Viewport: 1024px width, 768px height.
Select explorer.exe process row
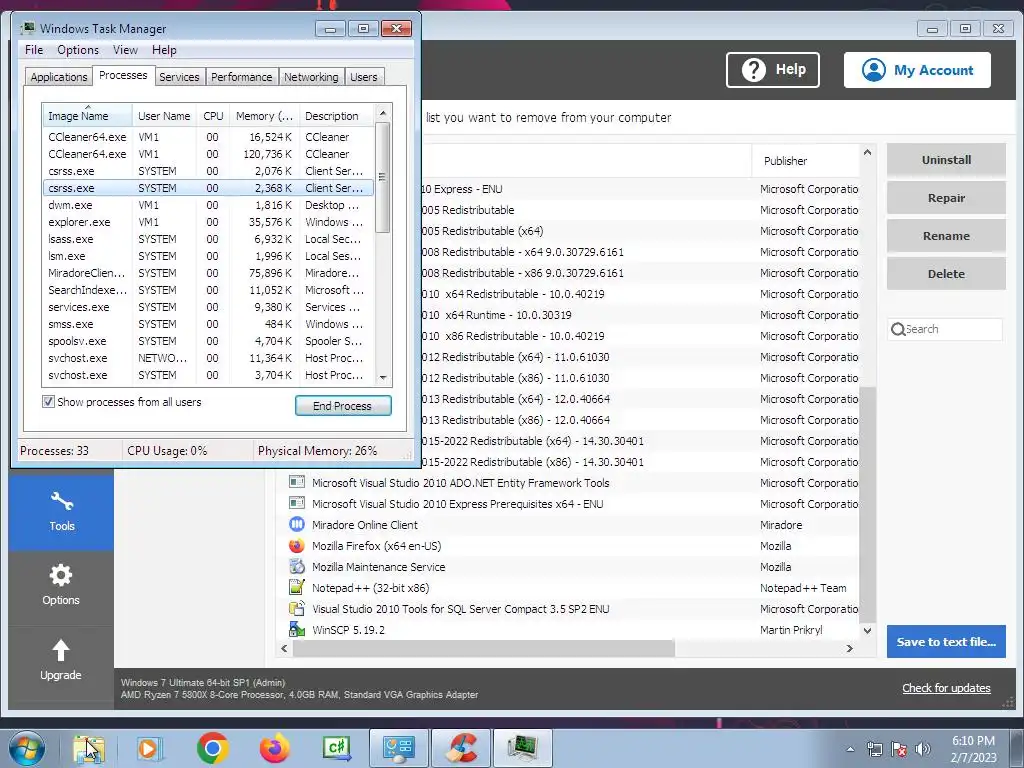(x=208, y=222)
